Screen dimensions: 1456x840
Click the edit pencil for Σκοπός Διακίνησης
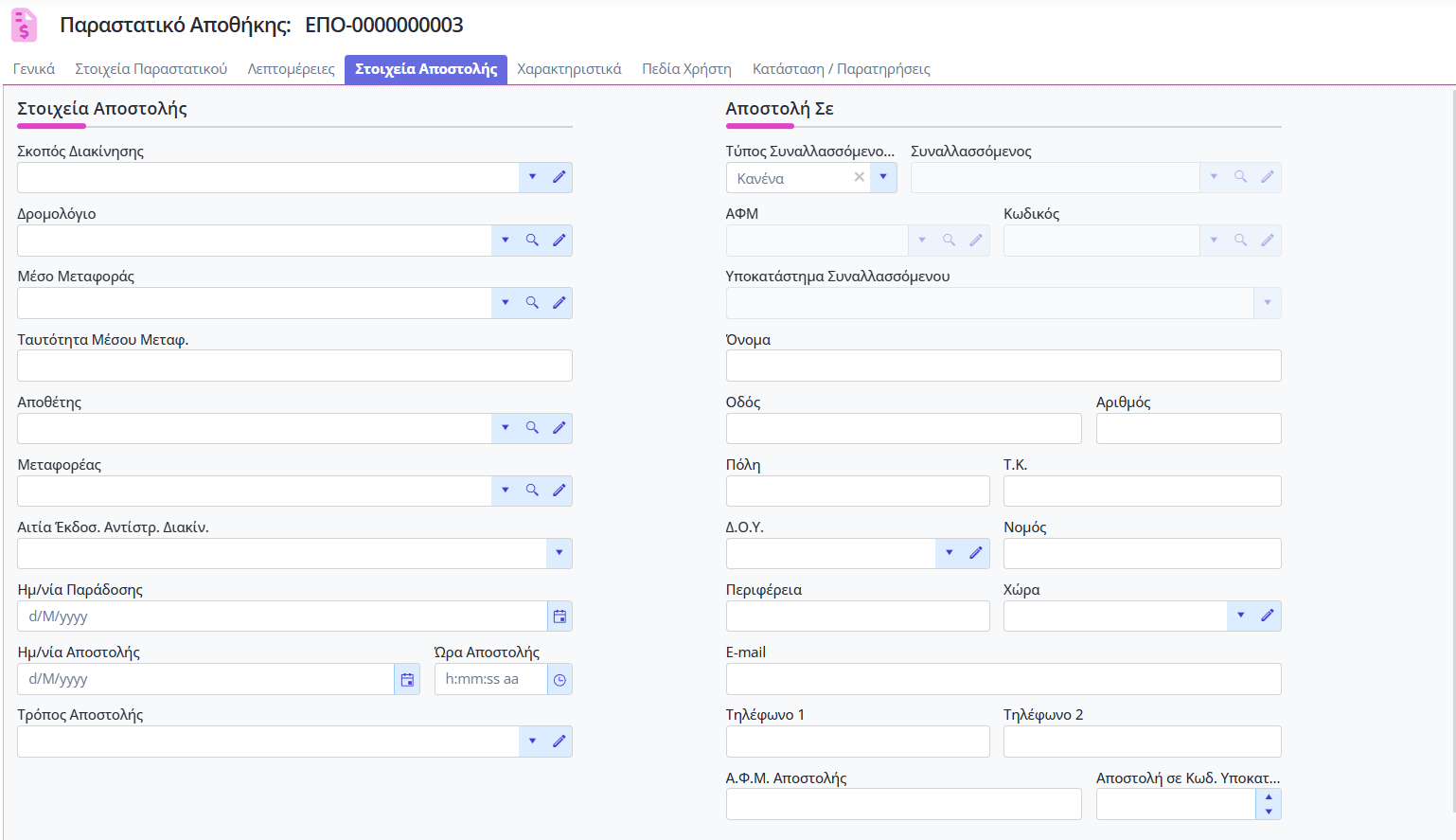[559, 177]
